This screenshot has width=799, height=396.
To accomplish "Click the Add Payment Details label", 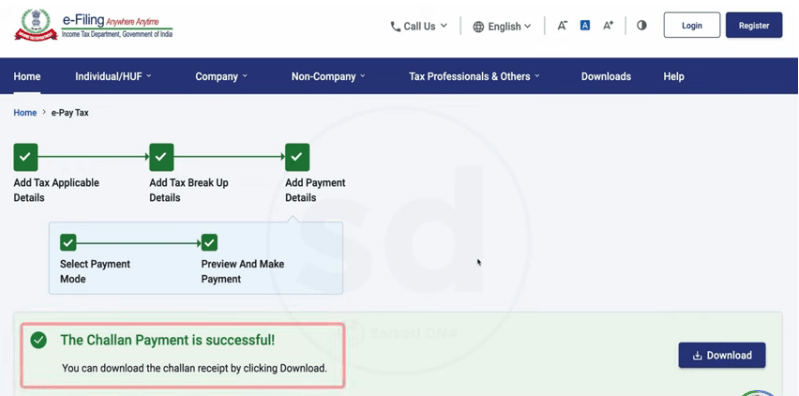I will tap(315, 190).
